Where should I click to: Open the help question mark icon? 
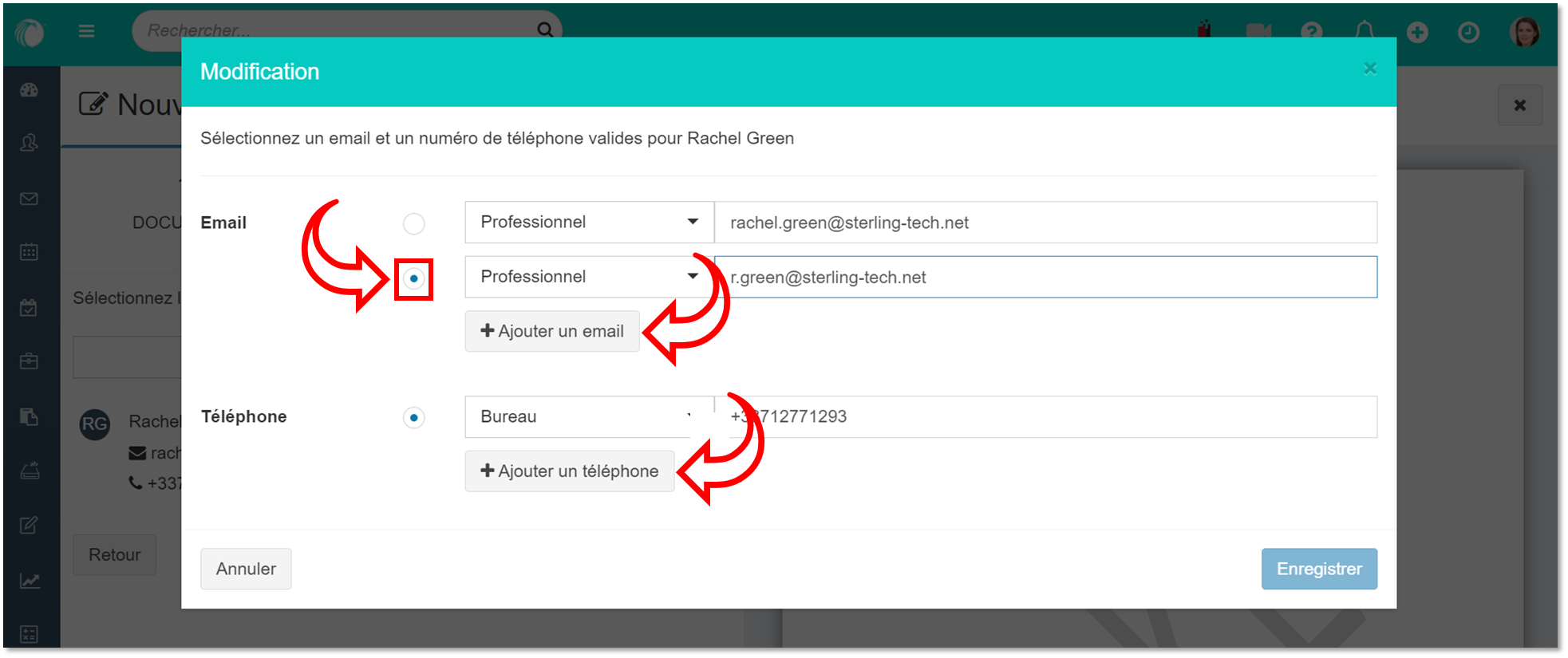tap(1311, 32)
